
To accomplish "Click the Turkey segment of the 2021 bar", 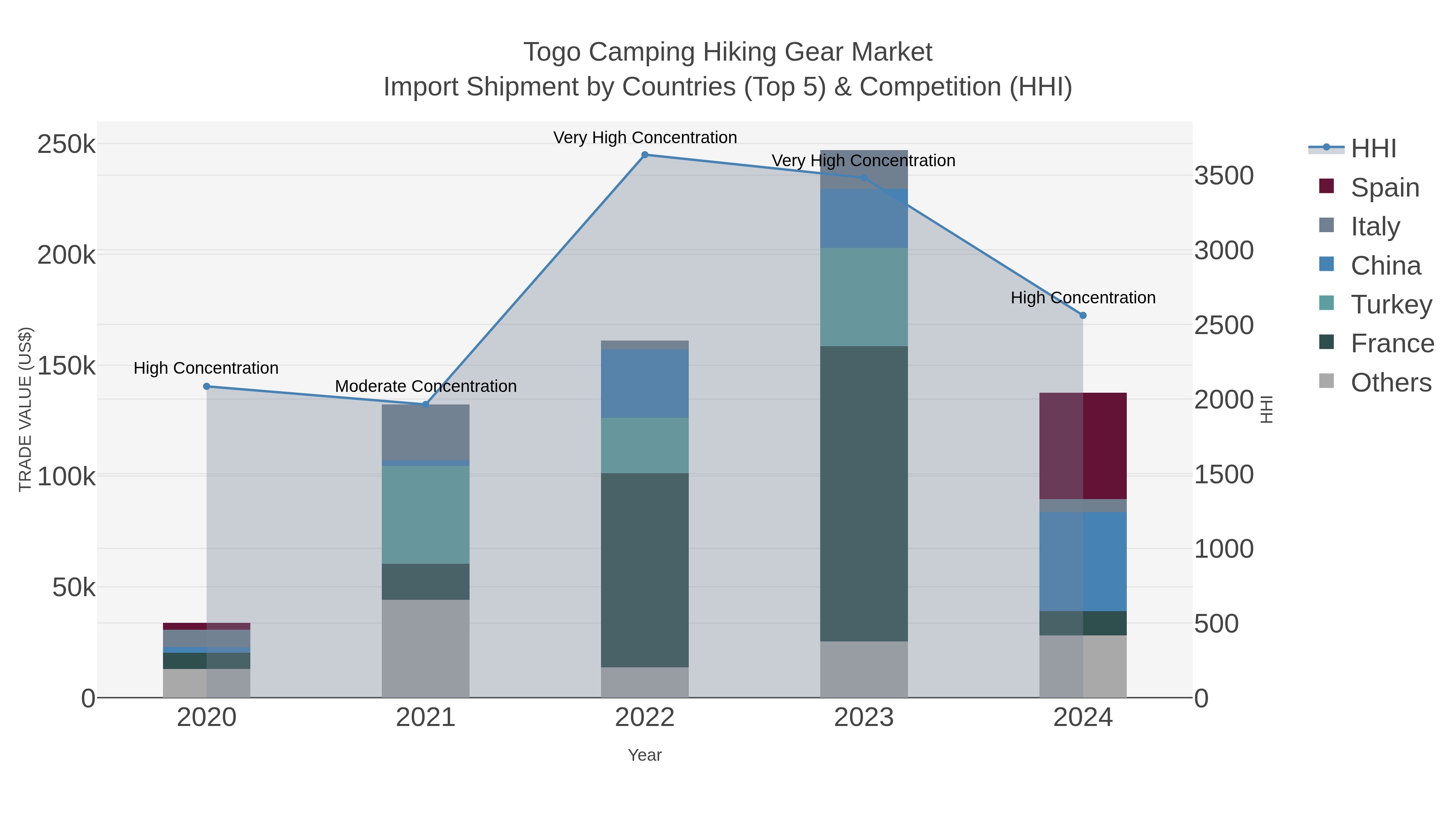I will coord(425,515).
